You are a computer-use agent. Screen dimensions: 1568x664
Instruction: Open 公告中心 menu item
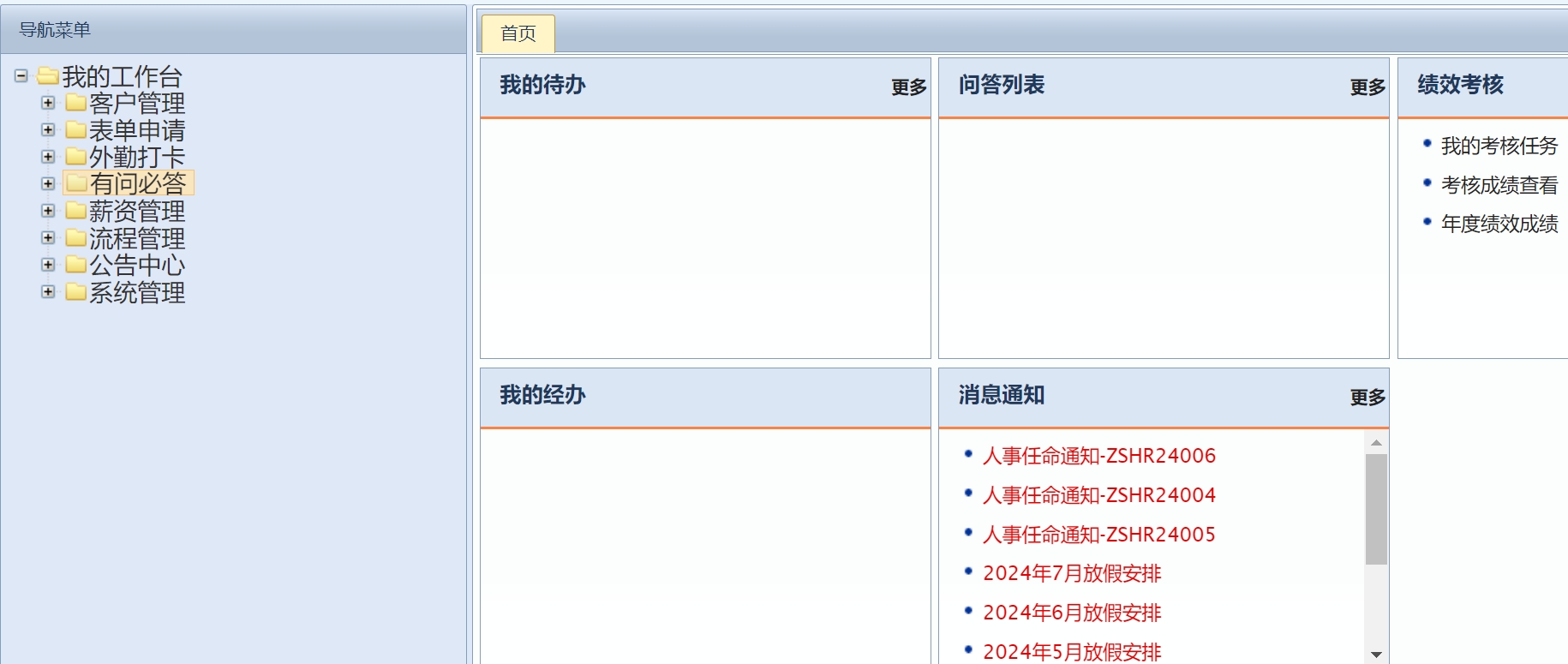137,265
